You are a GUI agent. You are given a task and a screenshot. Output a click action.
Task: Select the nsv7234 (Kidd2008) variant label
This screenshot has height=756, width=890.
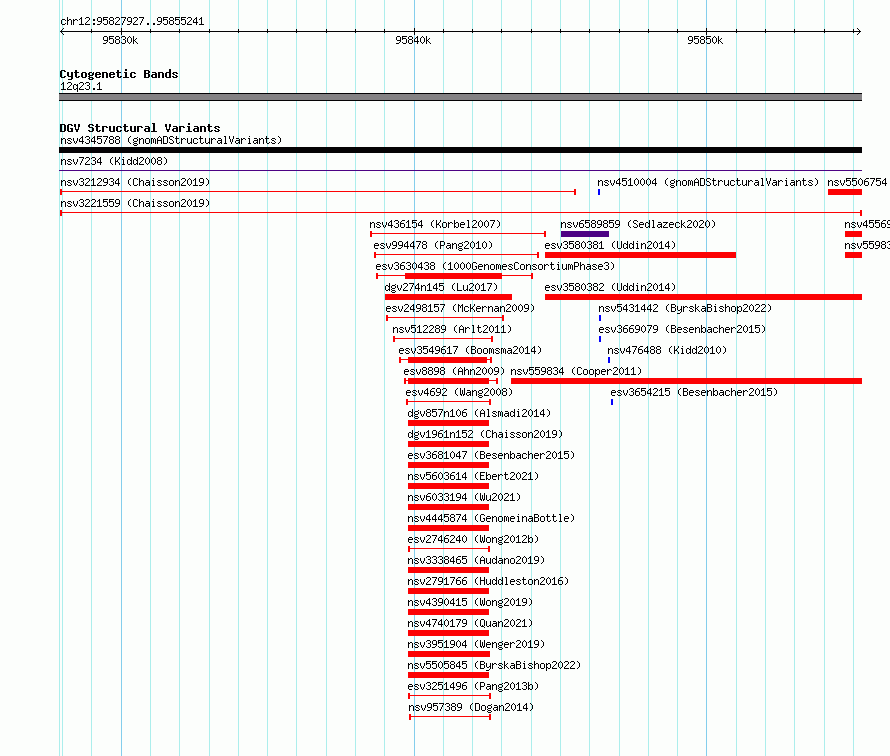tap(114, 161)
